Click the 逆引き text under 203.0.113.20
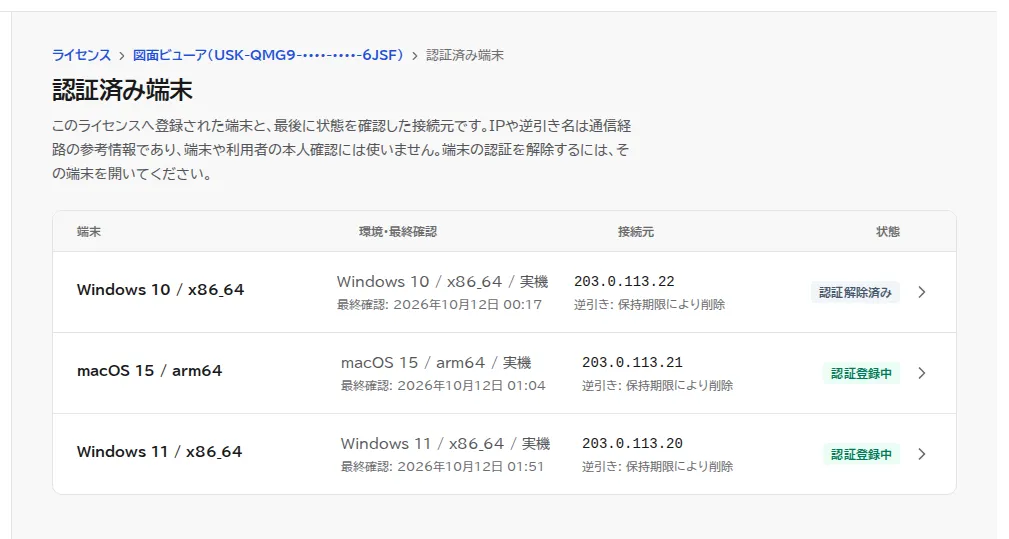 point(658,467)
